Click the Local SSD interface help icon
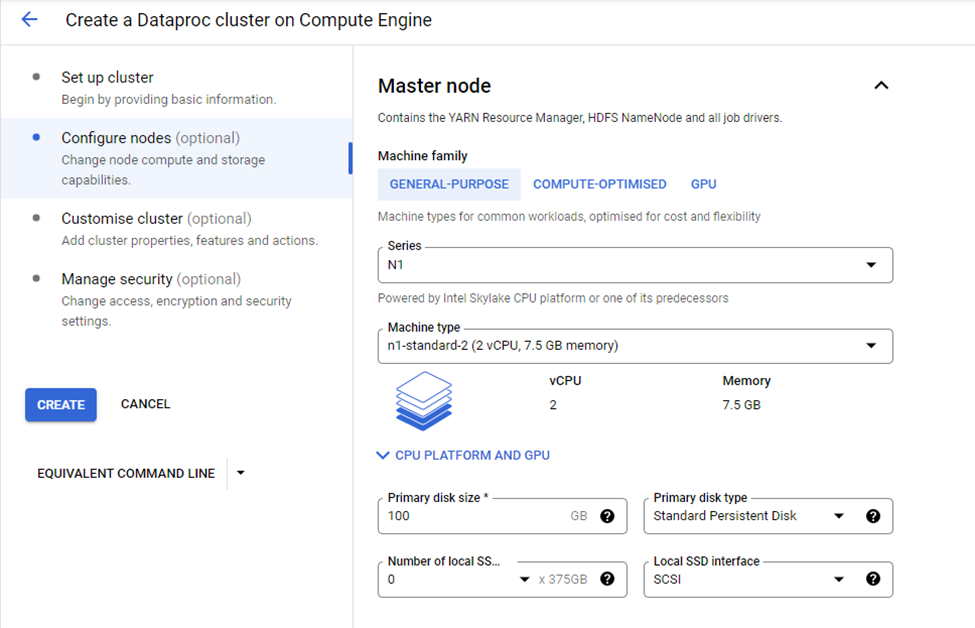The image size is (975, 628). [873, 580]
